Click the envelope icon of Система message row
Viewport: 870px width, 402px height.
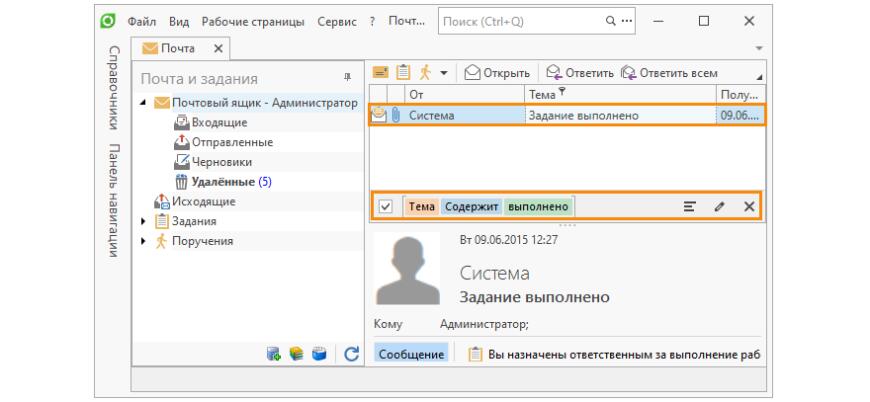point(378,115)
